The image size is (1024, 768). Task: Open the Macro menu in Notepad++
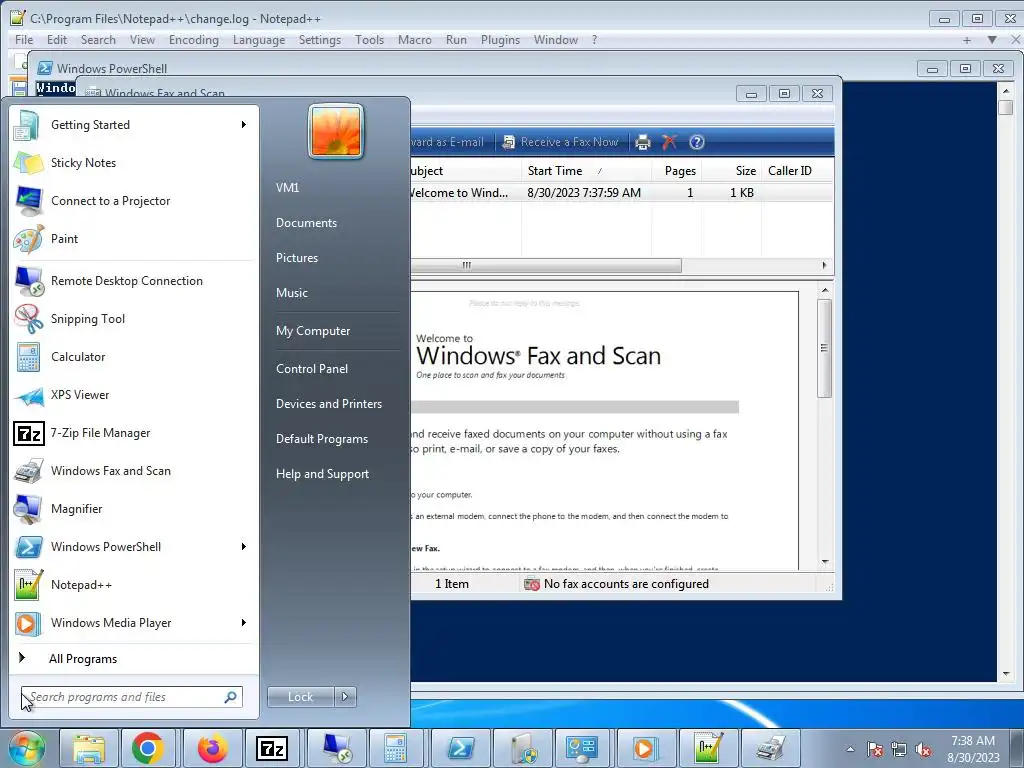pyautogui.click(x=415, y=40)
